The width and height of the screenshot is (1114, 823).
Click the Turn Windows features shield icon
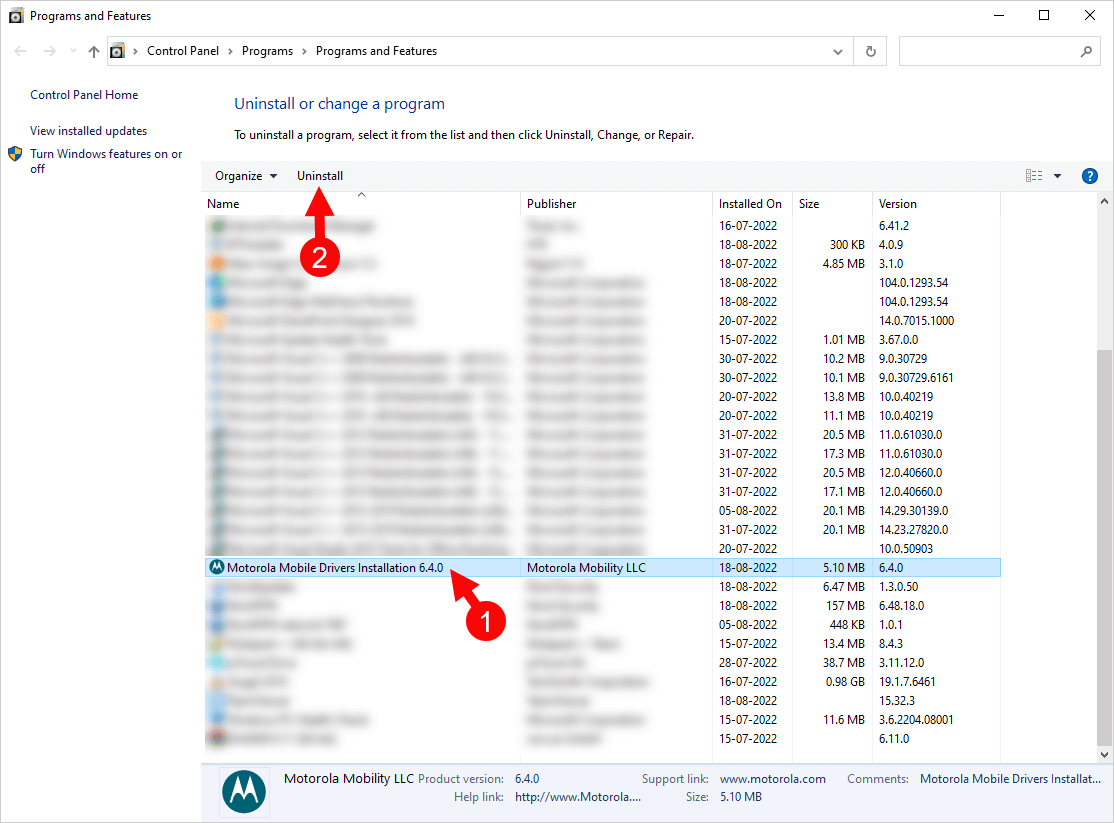click(x=14, y=154)
